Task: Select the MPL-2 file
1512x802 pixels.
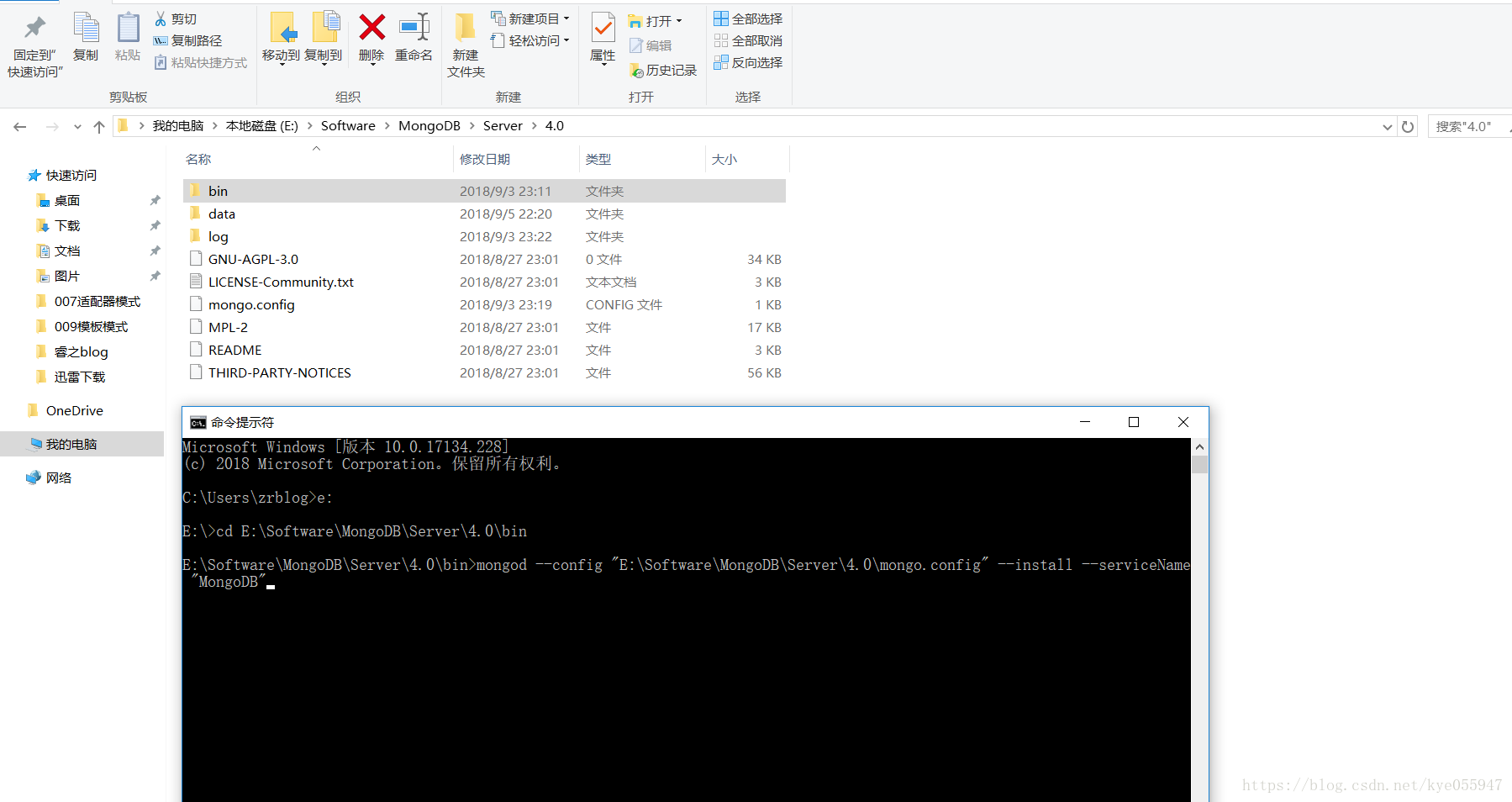Action: 484,327
